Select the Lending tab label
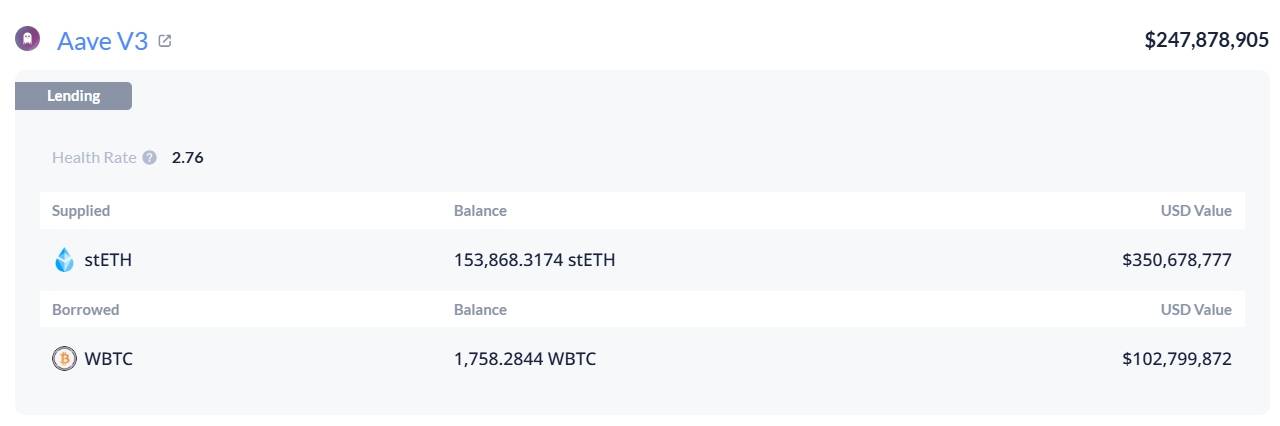Image resolution: width=1280 pixels, height=426 pixels. pyautogui.click(x=74, y=96)
